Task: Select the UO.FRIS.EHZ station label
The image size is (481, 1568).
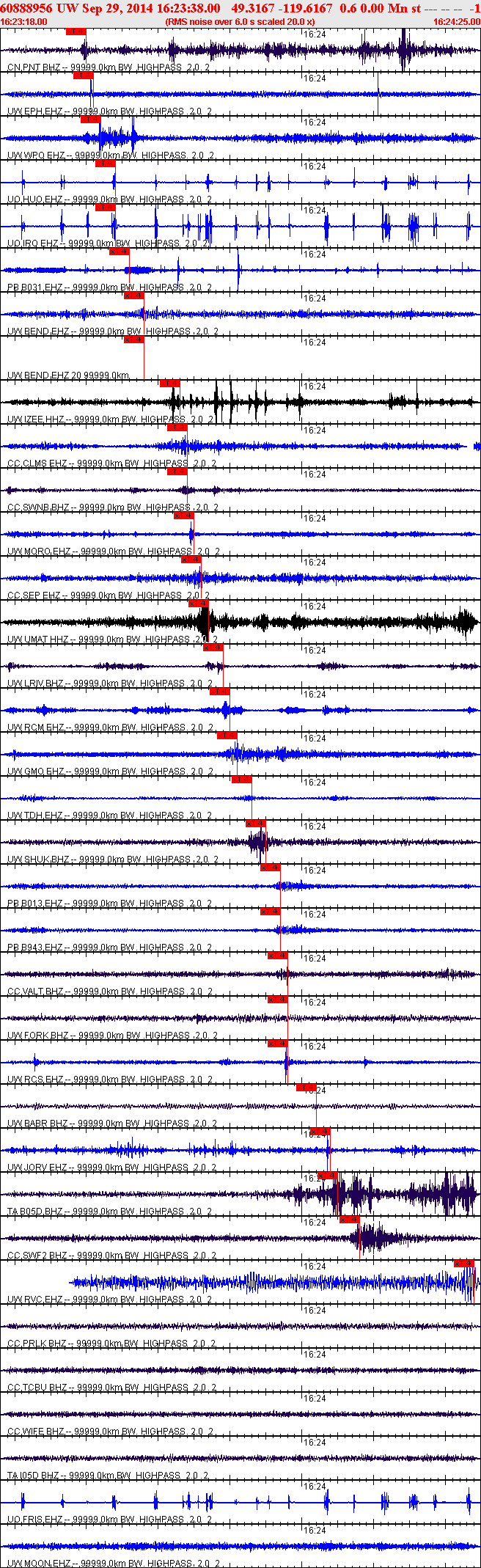Action: (x=109, y=1520)
